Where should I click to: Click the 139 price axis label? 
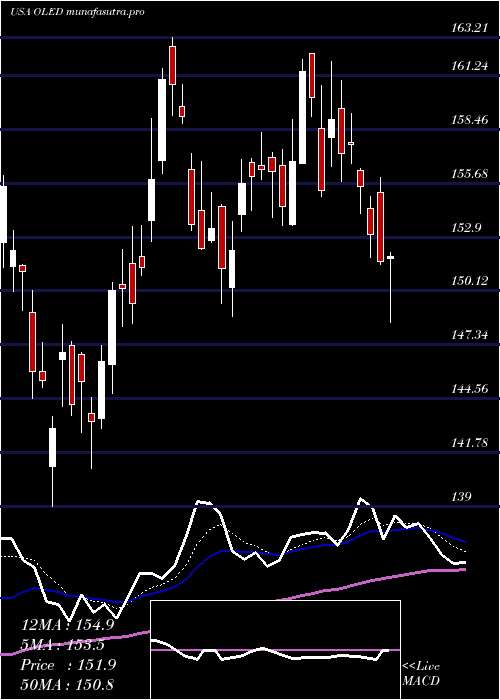pos(461,497)
